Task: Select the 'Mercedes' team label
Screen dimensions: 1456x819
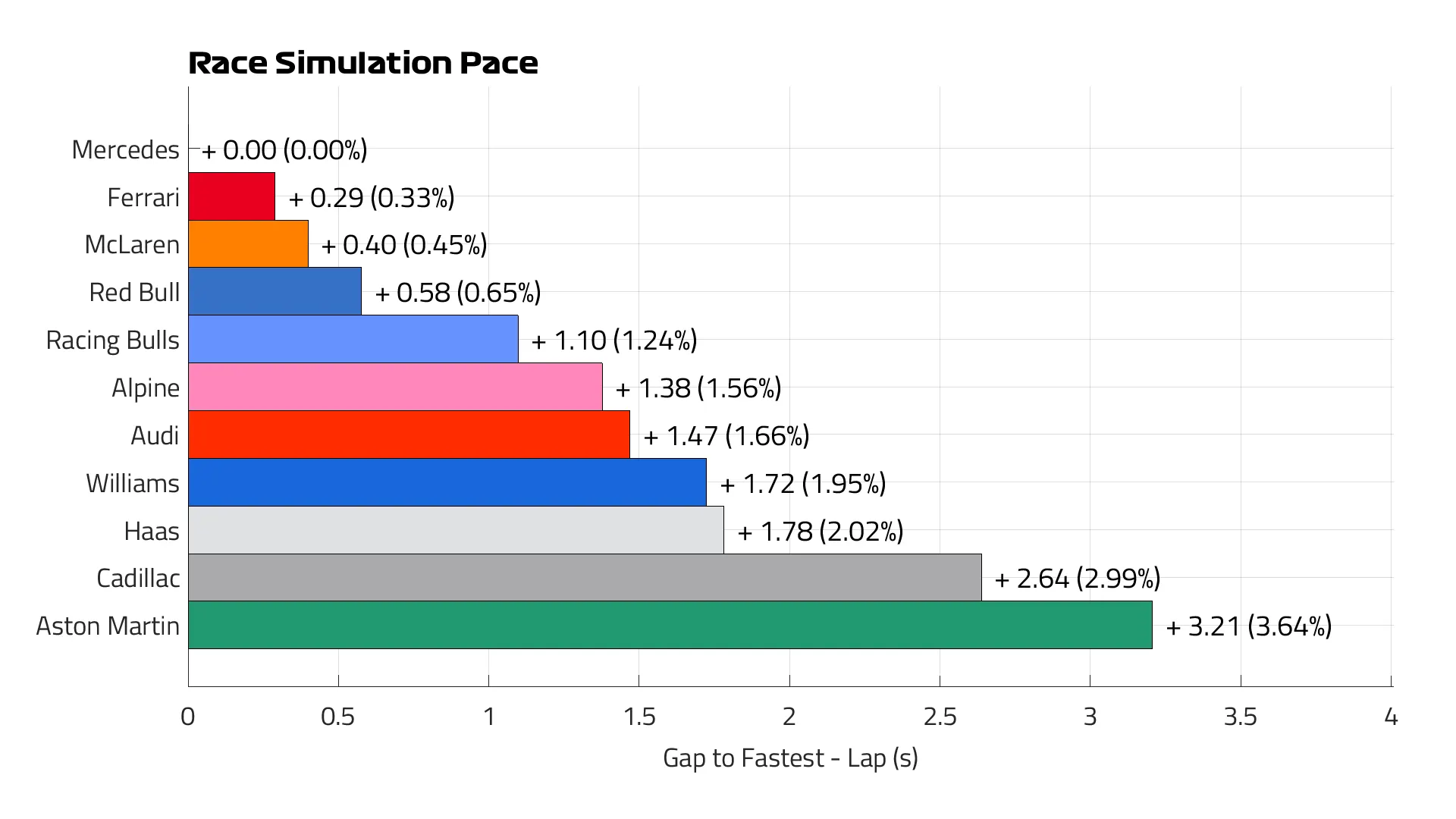Action: (126, 149)
